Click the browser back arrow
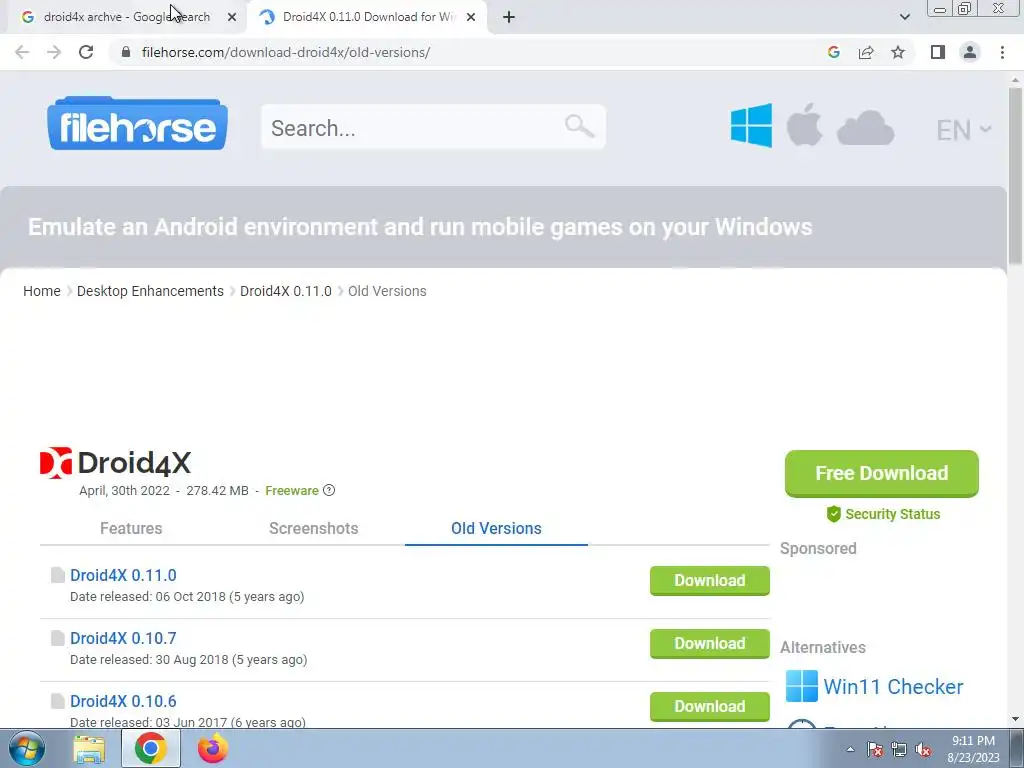 tap(22, 52)
